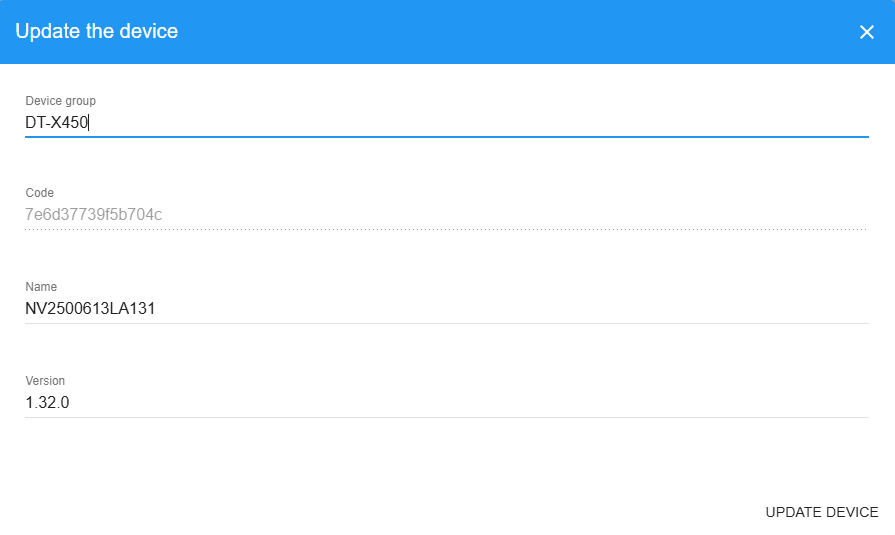Click the dotted underline below Code
Screen dimensions: 895x535
(x=446, y=229)
